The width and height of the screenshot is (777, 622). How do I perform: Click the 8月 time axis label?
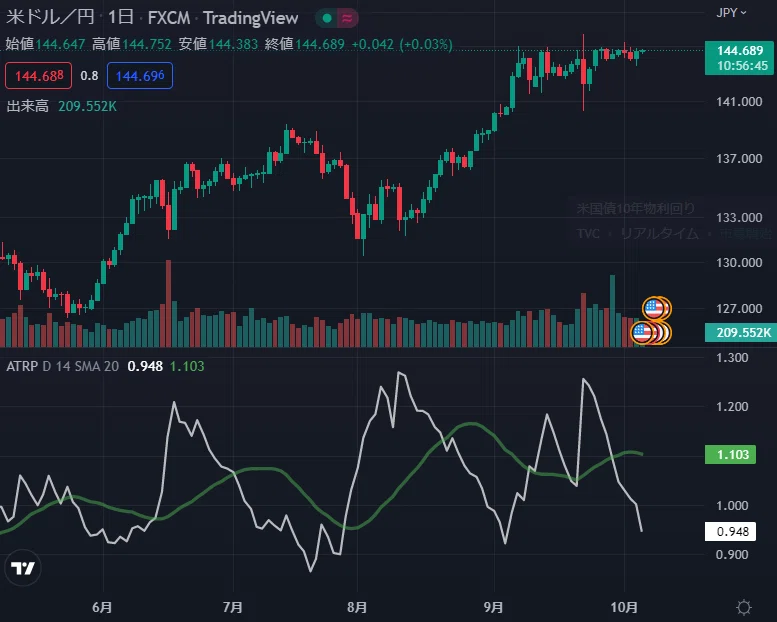click(357, 607)
